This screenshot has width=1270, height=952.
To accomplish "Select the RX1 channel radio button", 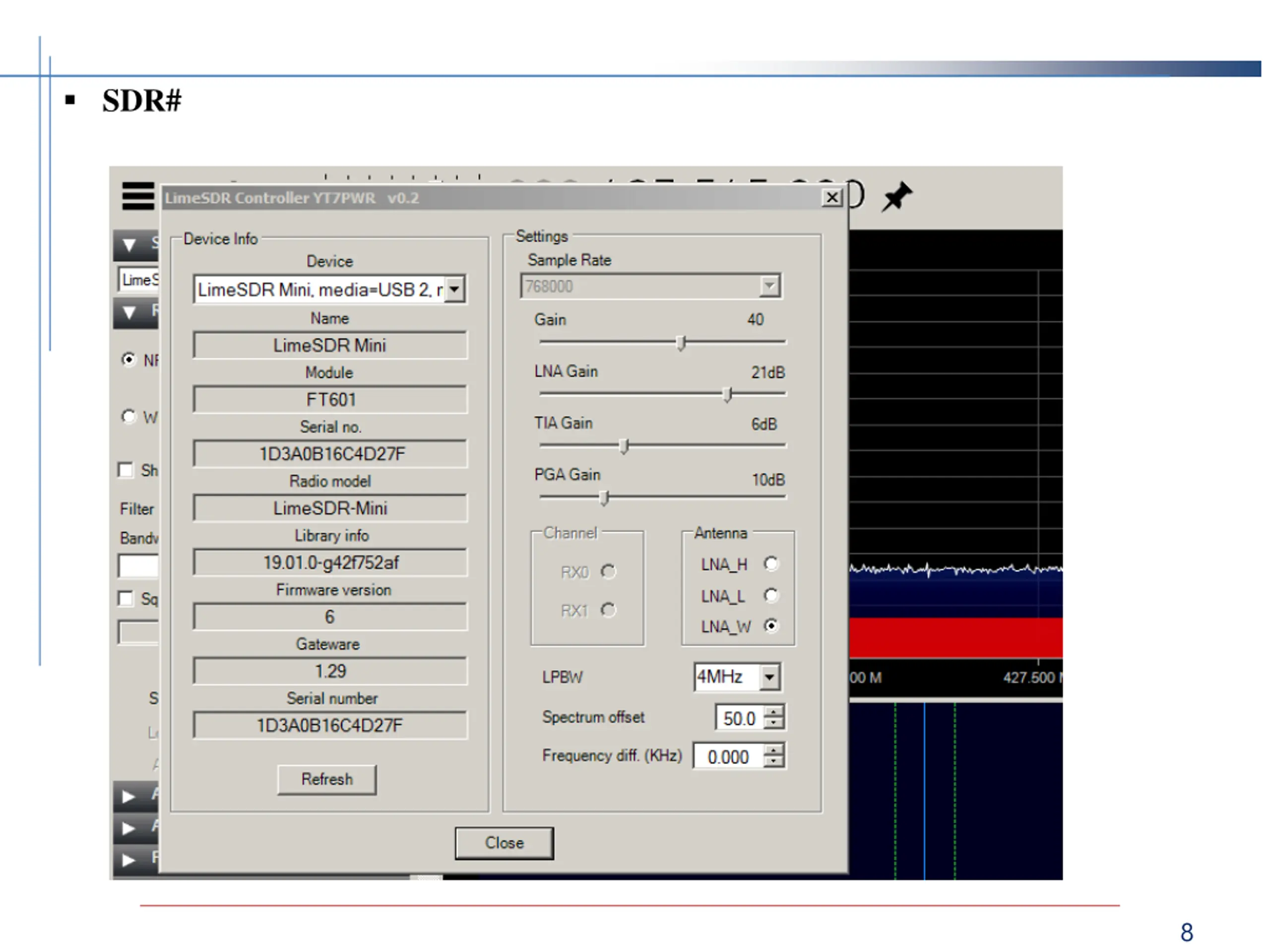I will tap(608, 610).
